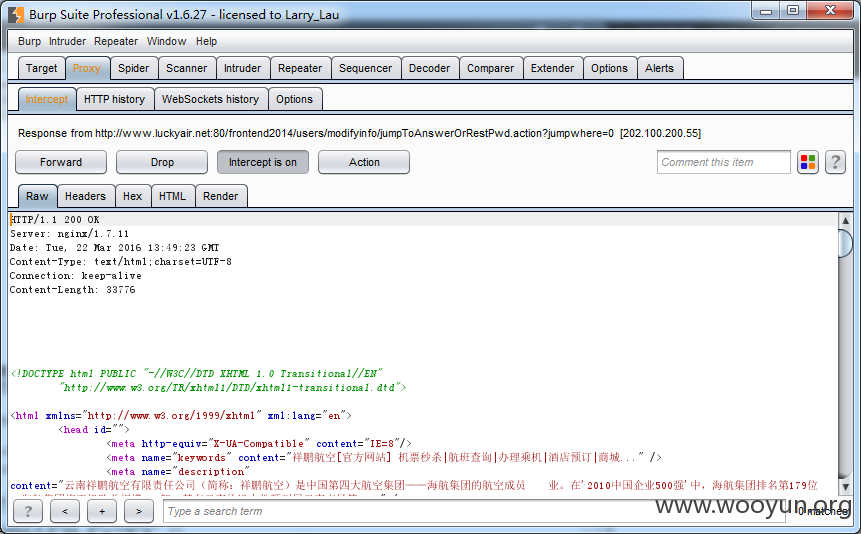
Task: Switch to the Sequencer tab
Action: pos(366,68)
